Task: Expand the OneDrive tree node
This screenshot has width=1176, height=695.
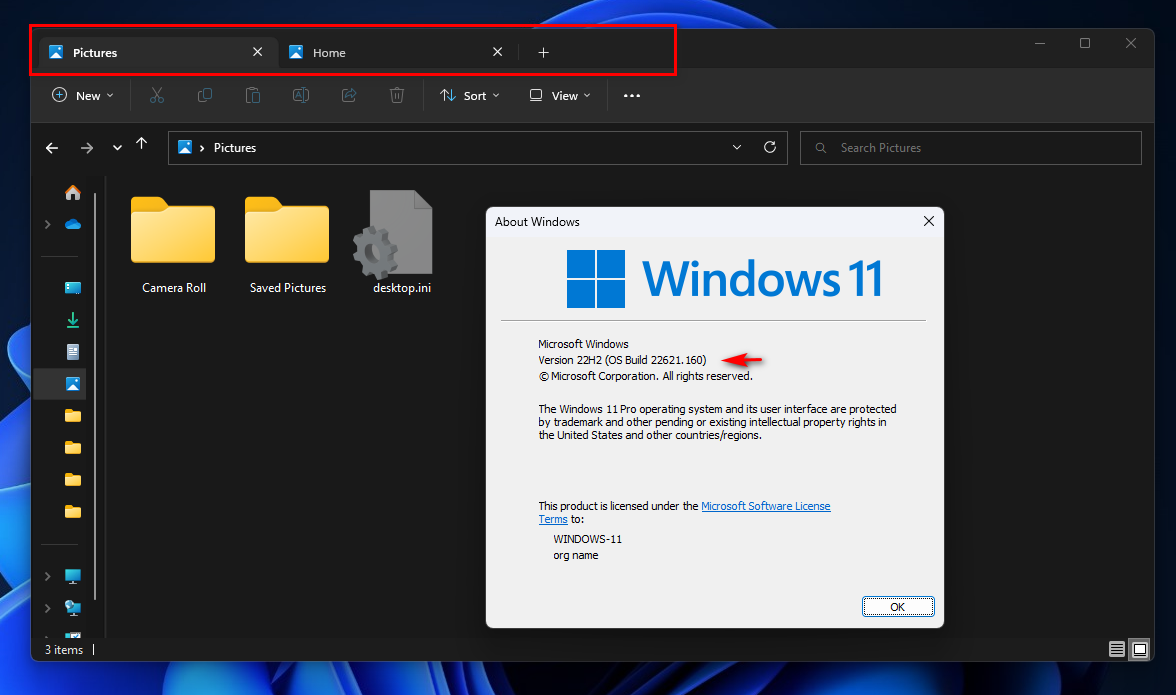Action: tap(47, 224)
